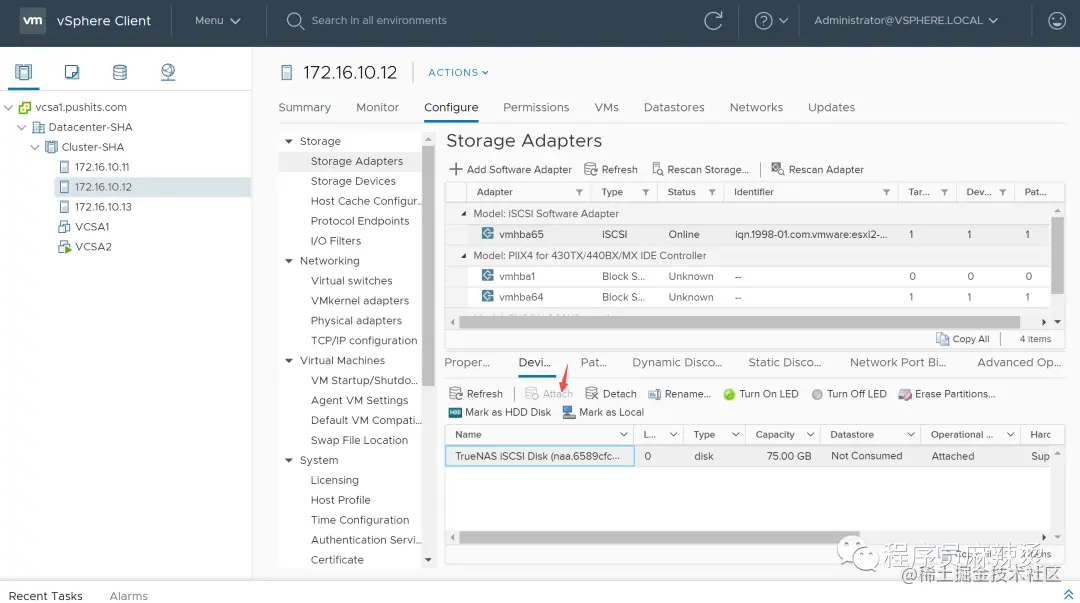
Task: Collapse the Virtual Machines settings section
Action: click(x=289, y=360)
